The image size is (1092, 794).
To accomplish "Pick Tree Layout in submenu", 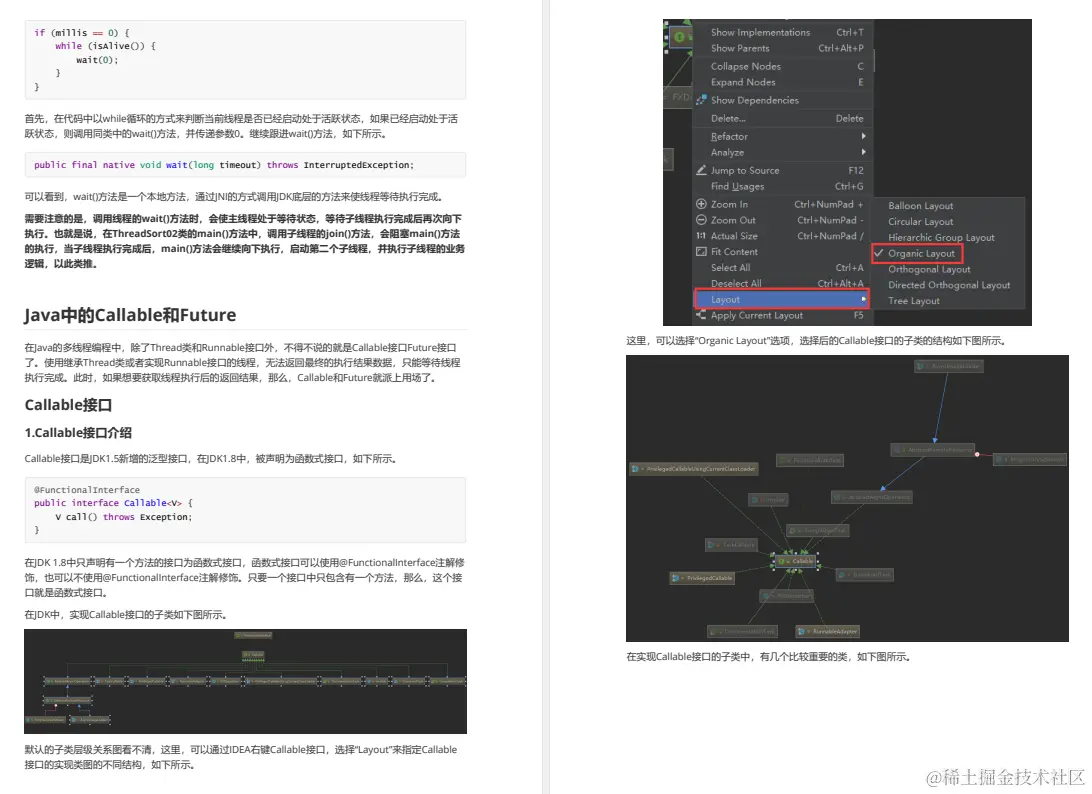I will click(x=914, y=301).
